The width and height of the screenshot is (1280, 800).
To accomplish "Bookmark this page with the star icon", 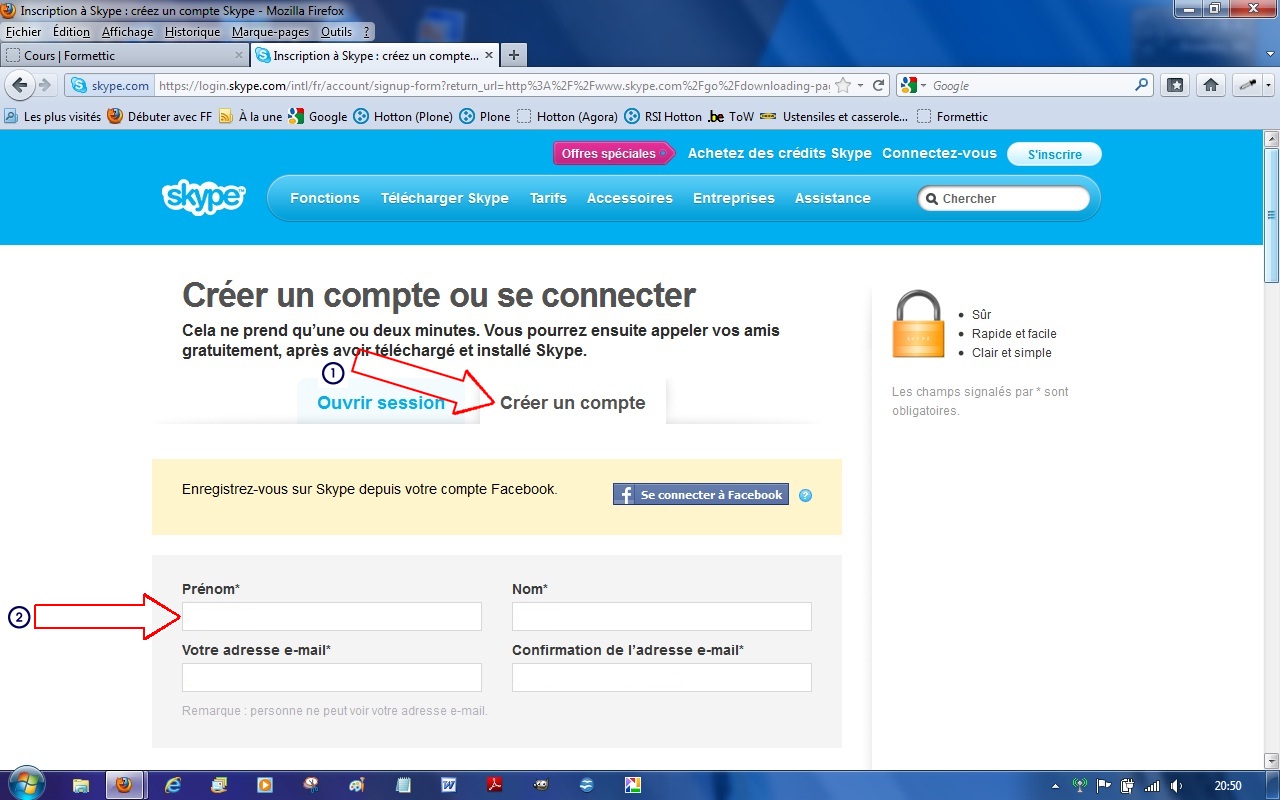I will click(843, 86).
